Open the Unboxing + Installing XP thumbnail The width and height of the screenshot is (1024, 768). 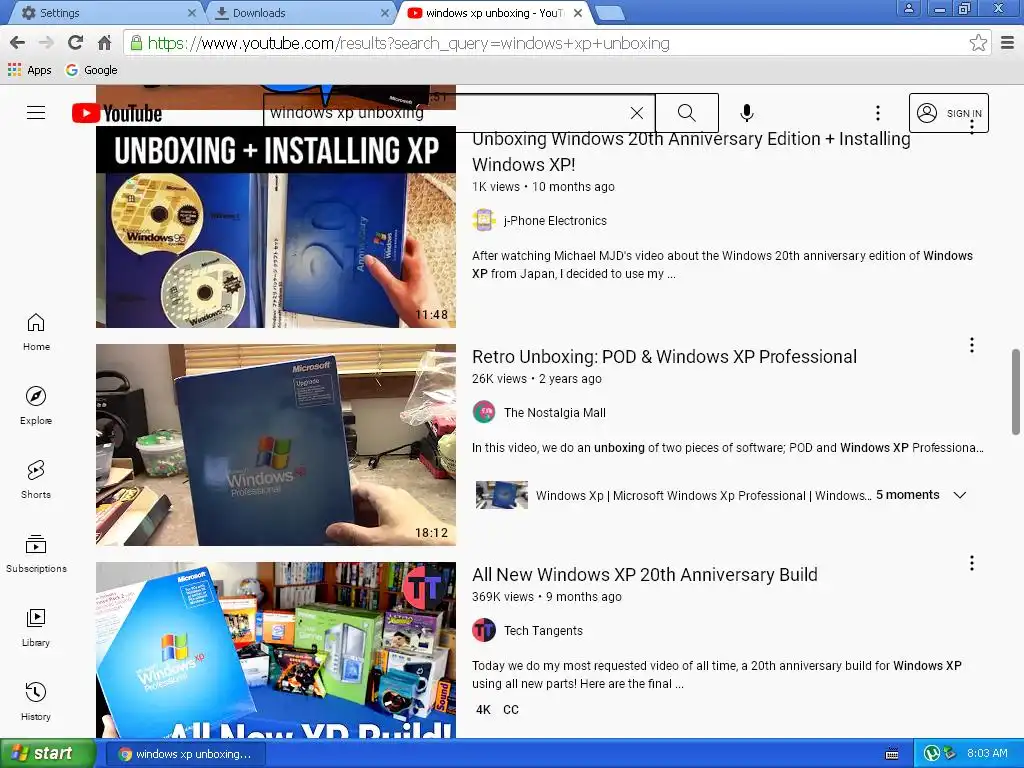[276, 226]
